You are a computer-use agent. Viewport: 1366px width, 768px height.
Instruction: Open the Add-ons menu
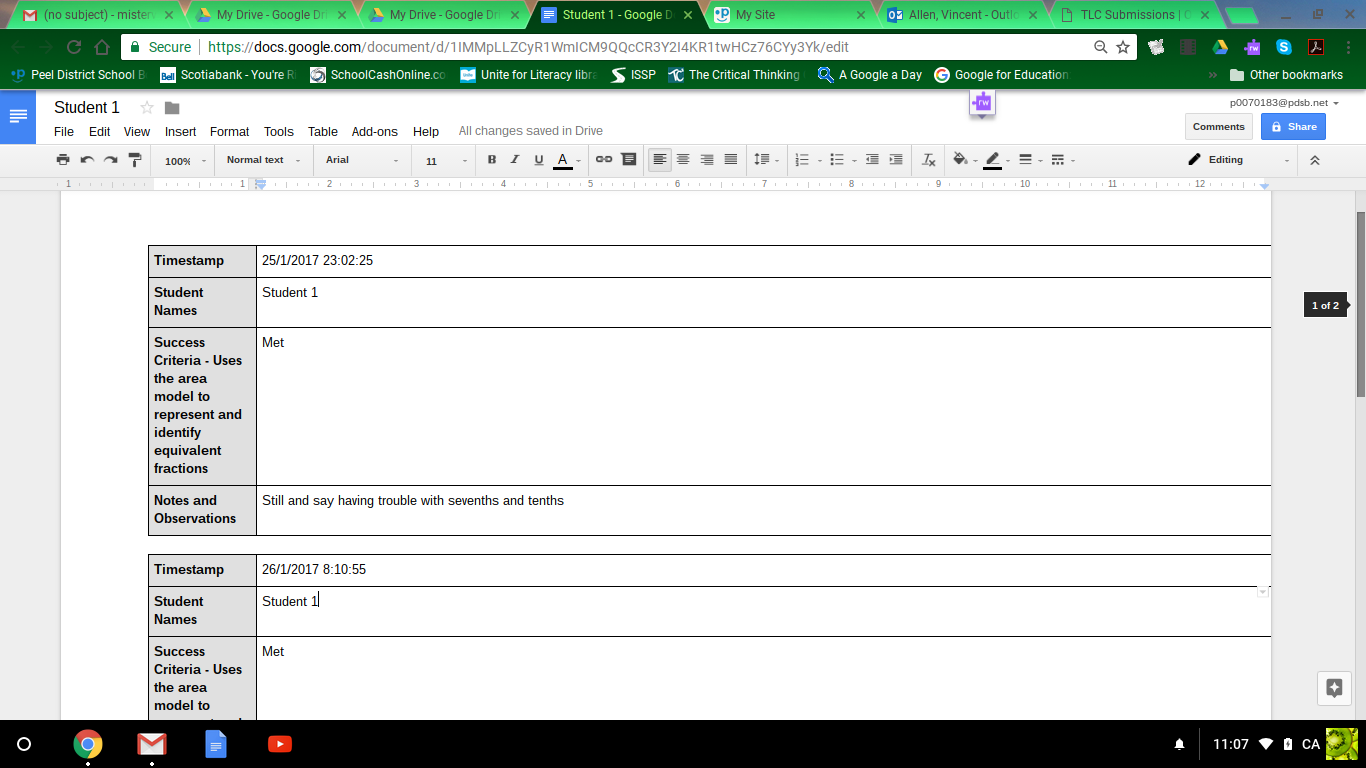(x=374, y=131)
